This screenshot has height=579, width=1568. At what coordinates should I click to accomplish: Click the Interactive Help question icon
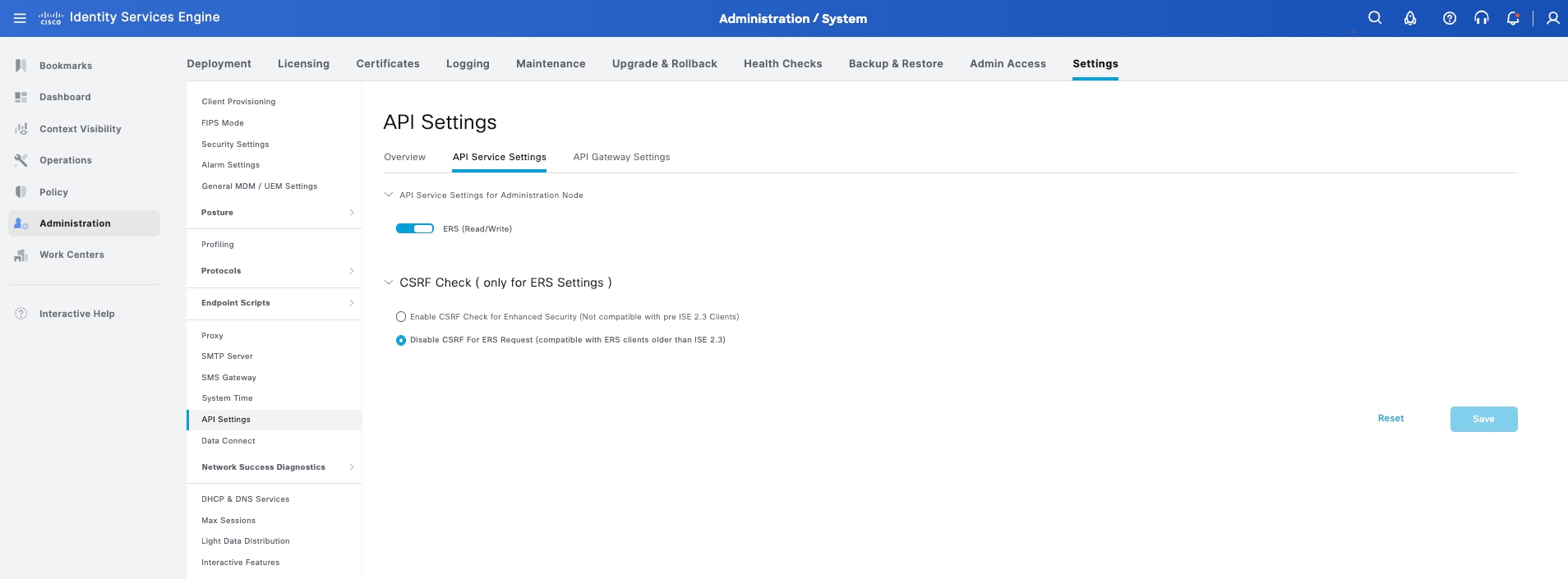coord(21,314)
